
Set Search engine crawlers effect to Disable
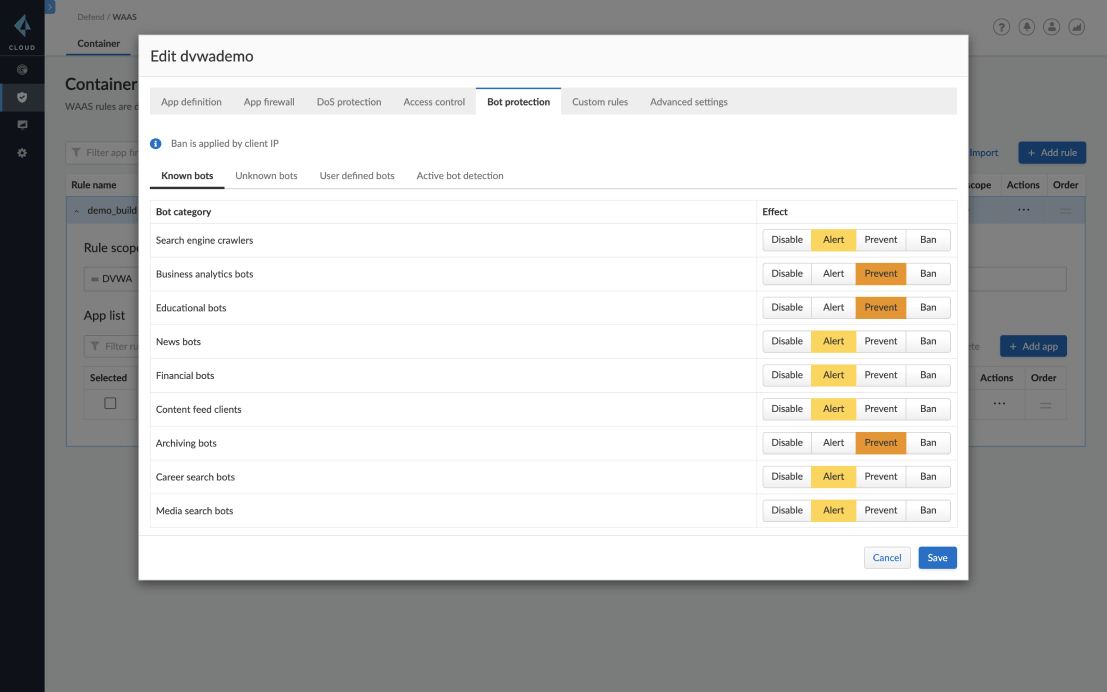(x=786, y=240)
